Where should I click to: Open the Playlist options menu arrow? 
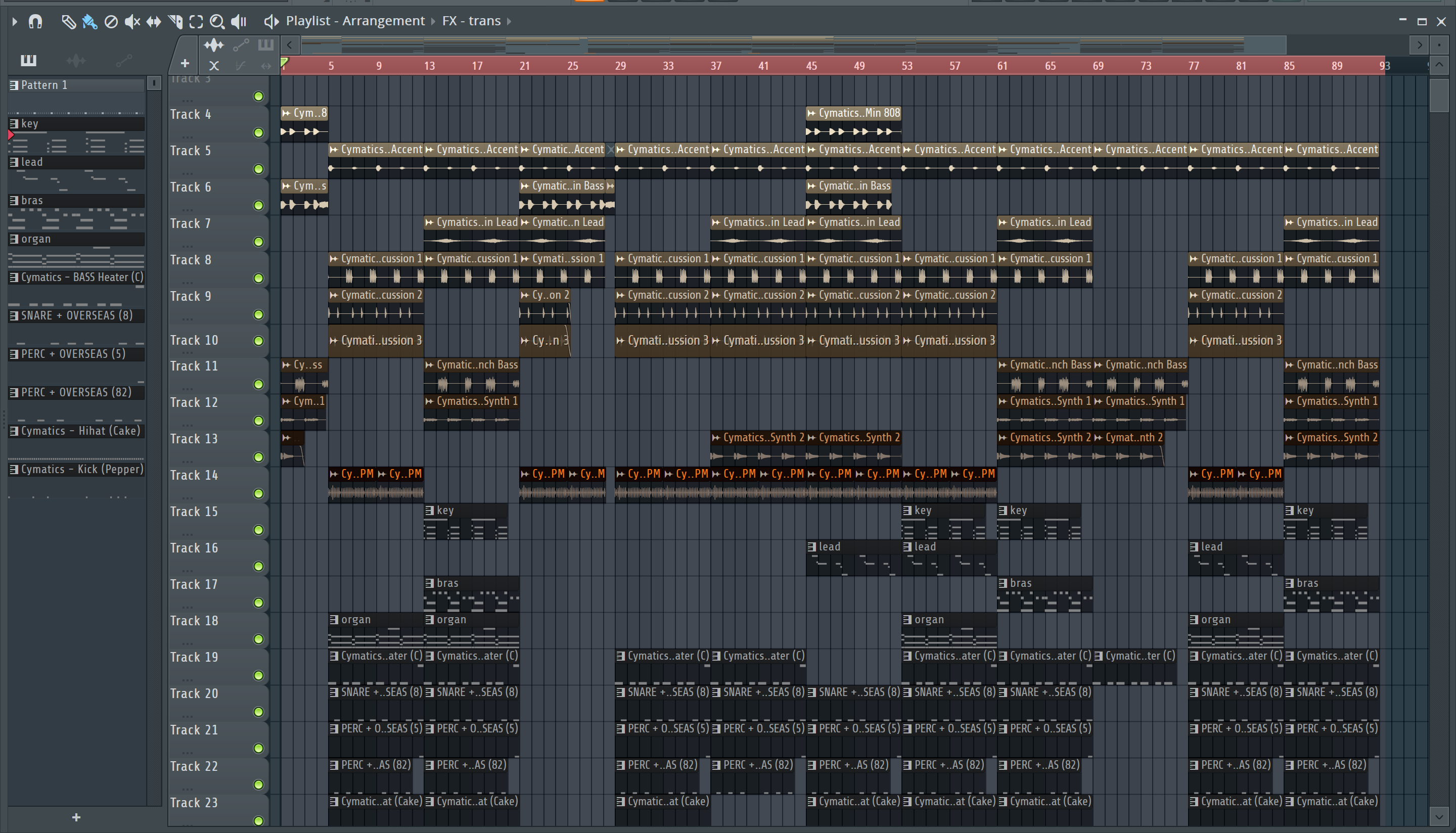pos(15,22)
